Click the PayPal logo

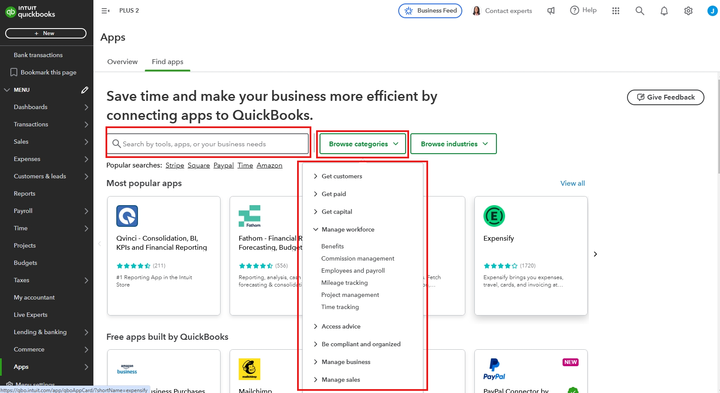494,369
